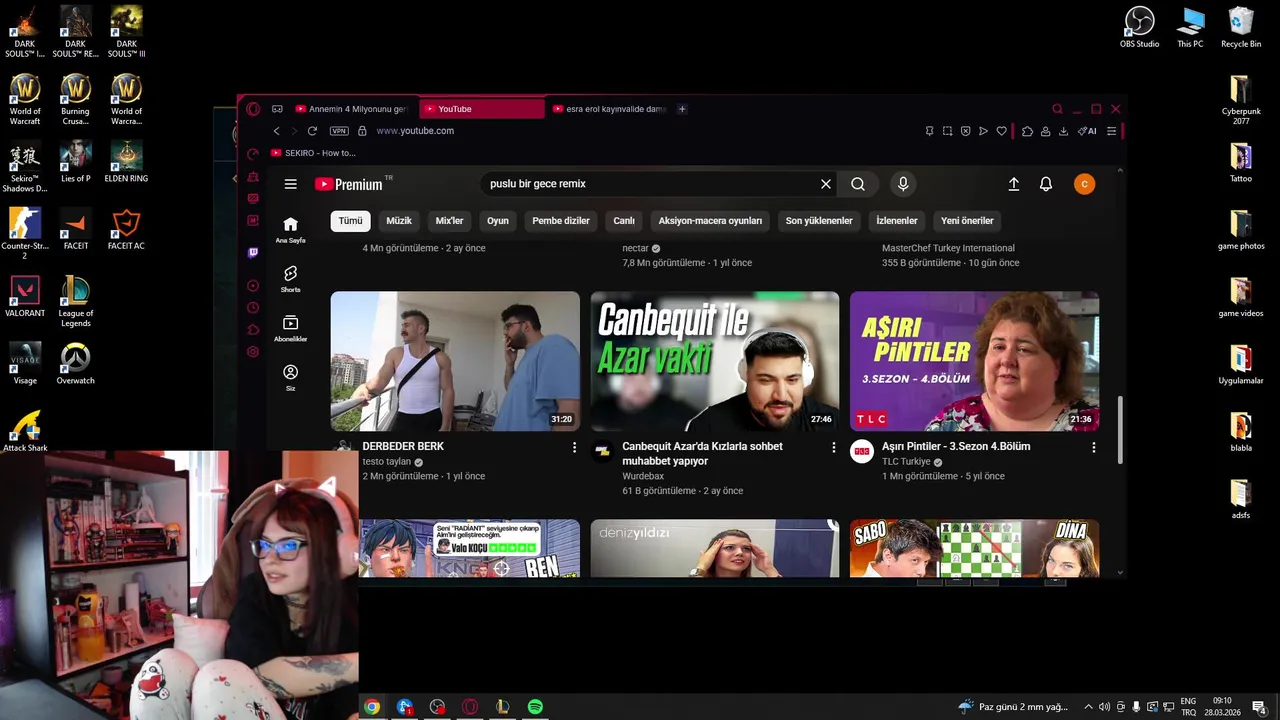1280x720 pixels.
Task: Click YouTube page vertical scrollbar thumb
Action: [x=1119, y=430]
